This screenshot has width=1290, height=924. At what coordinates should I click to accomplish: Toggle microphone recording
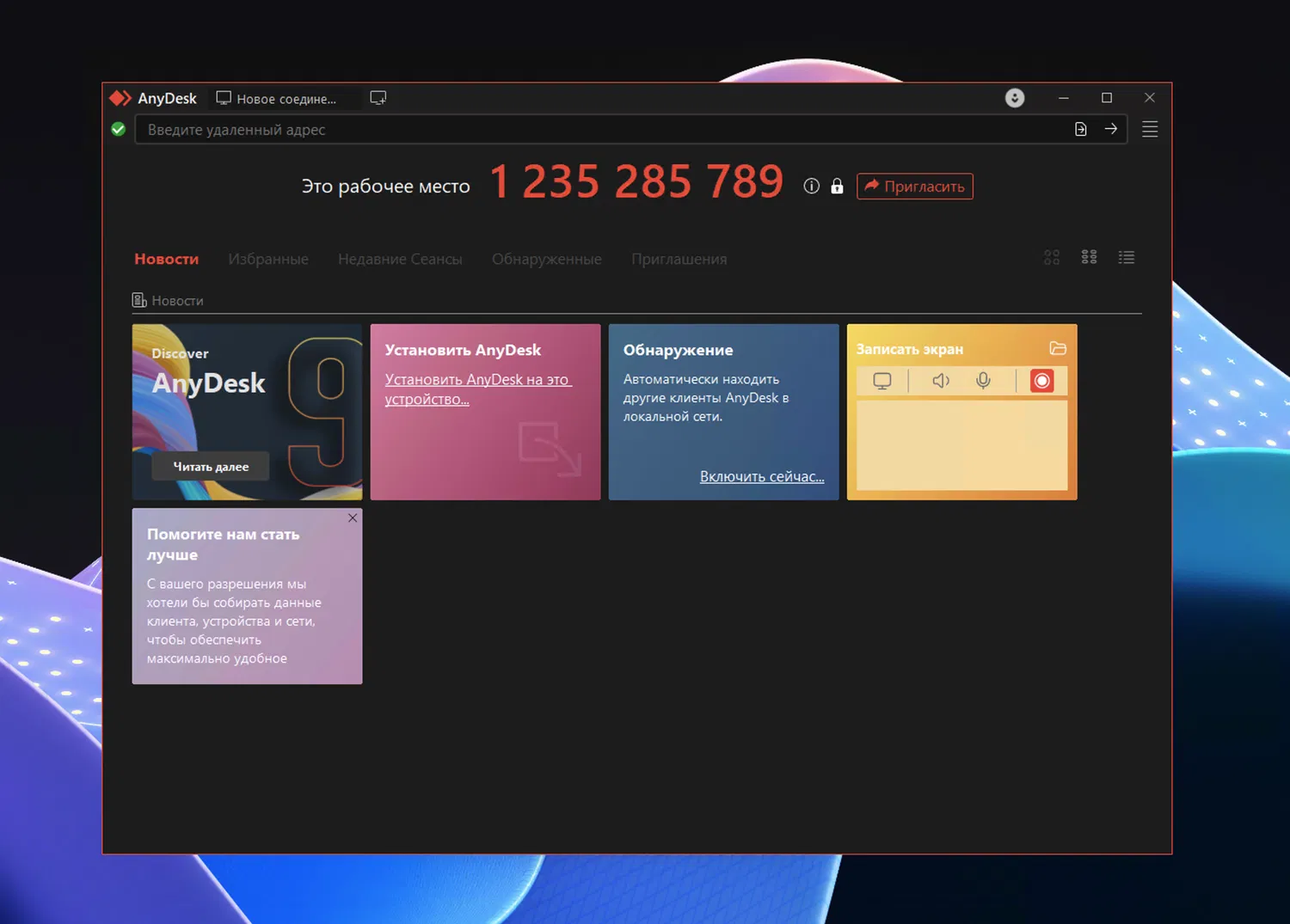[x=983, y=381]
